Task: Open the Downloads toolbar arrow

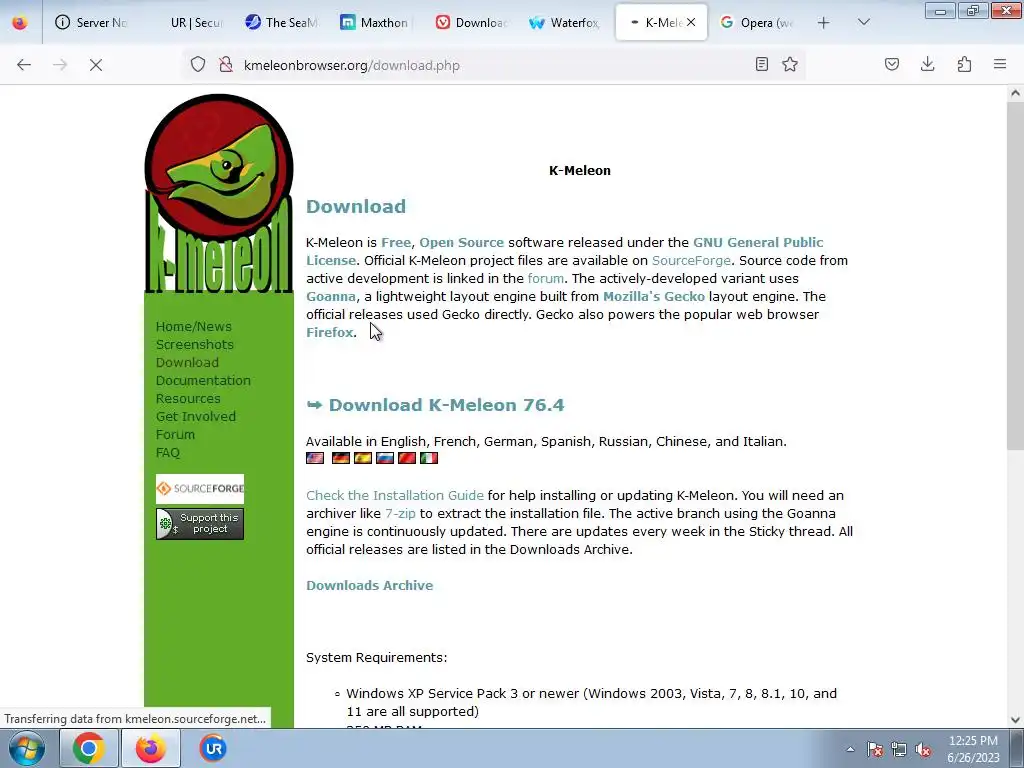Action: tap(927, 64)
